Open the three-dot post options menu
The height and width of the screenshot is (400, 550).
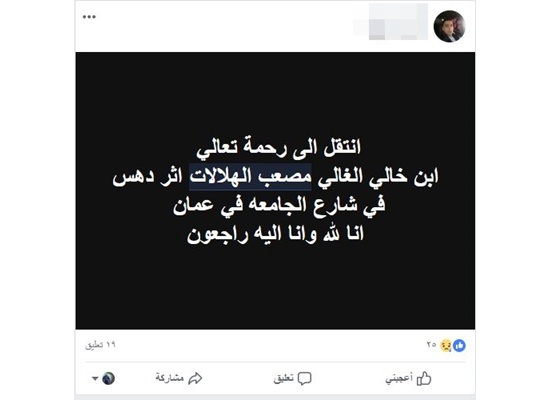pos(89,17)
